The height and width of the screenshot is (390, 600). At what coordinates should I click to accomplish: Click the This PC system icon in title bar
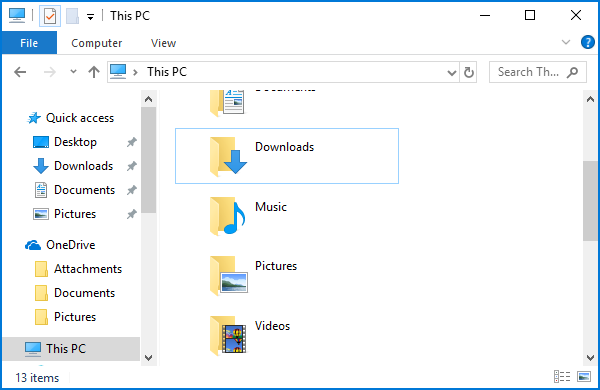pyautogui.click(x=17, y=15)
